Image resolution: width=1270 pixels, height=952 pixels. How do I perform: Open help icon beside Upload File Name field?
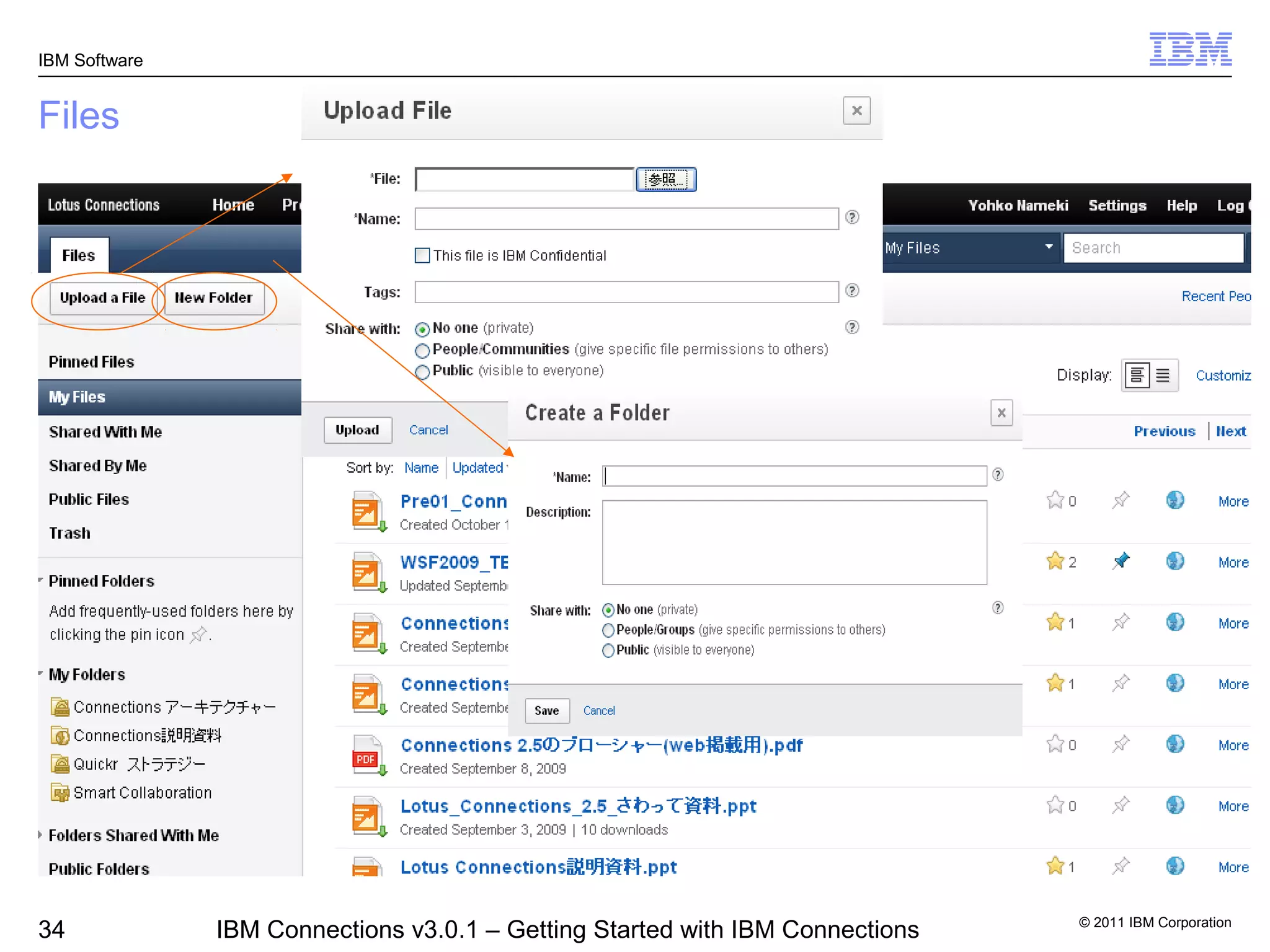point(852,217)
